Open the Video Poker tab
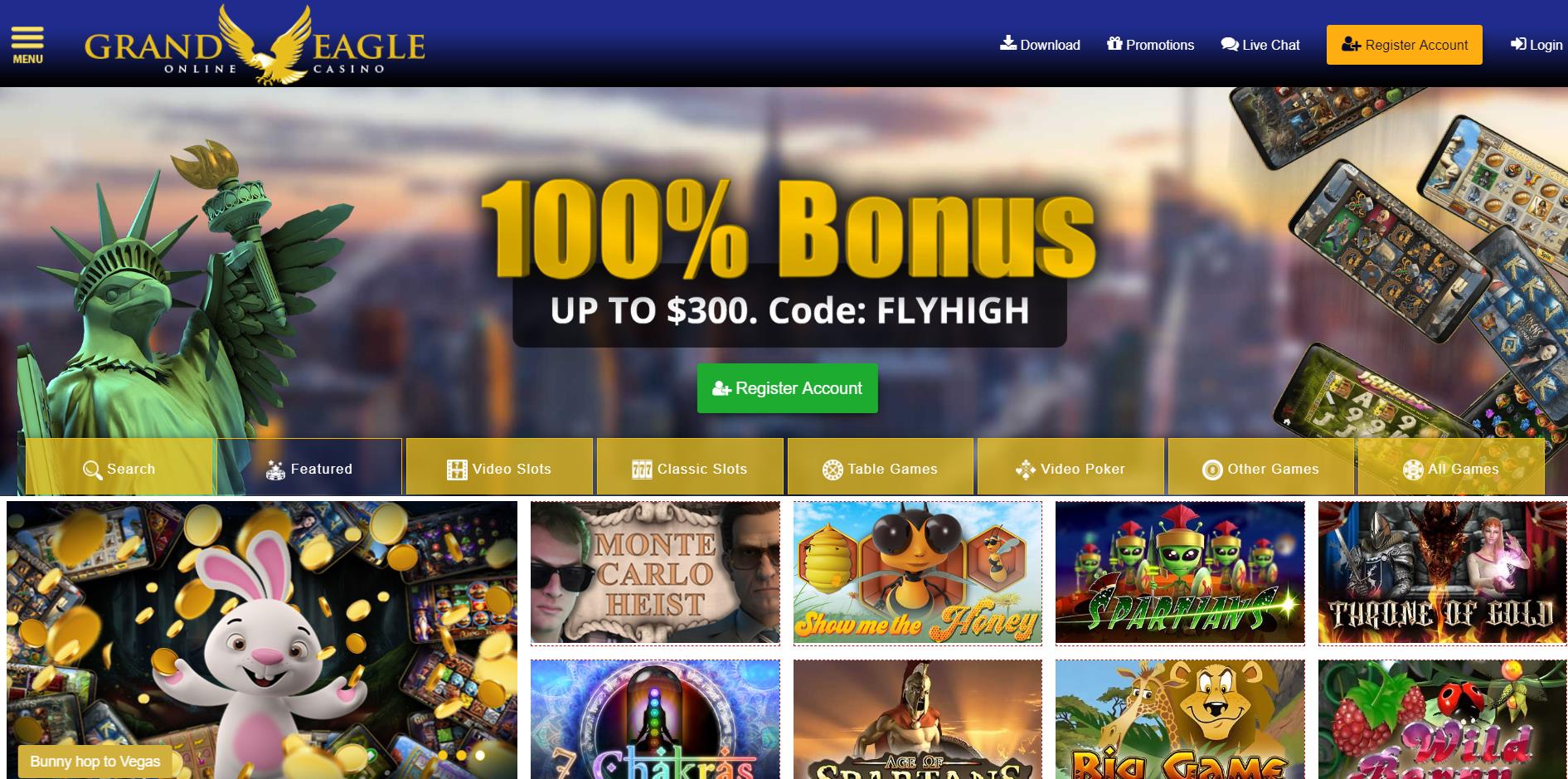 [1070, 469]
